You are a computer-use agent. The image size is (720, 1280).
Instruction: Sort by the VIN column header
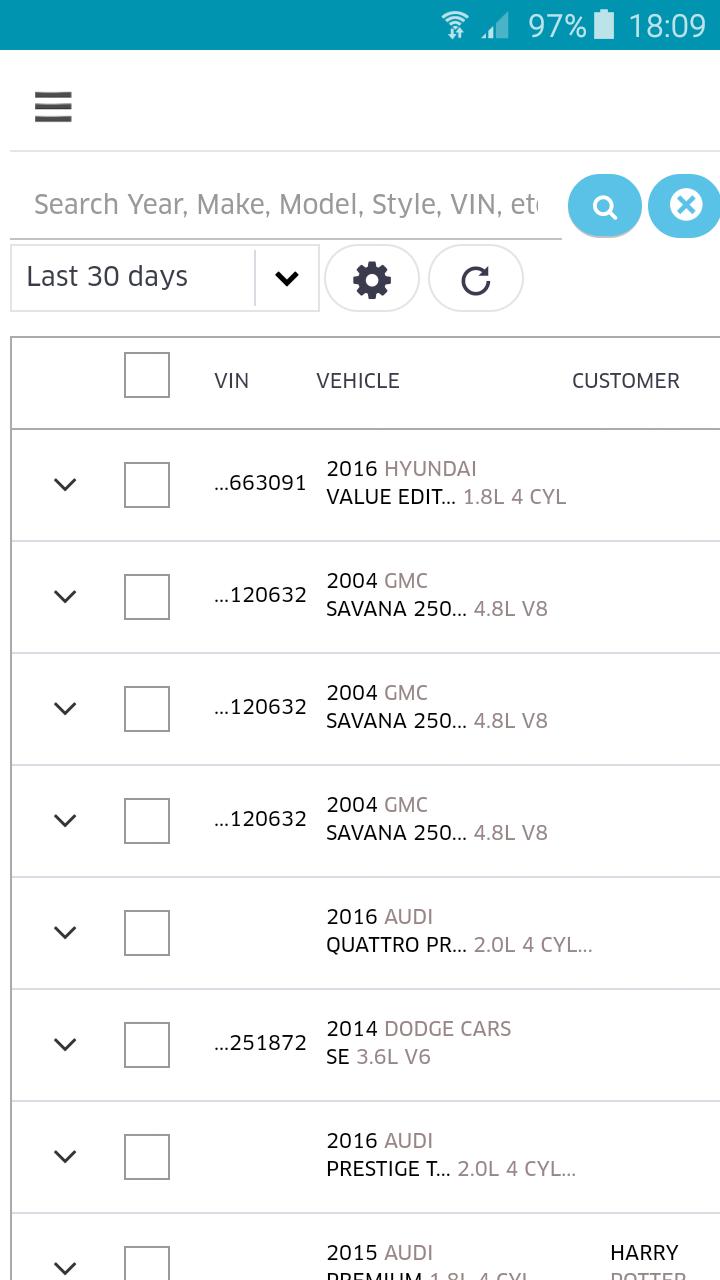(231, 381)
